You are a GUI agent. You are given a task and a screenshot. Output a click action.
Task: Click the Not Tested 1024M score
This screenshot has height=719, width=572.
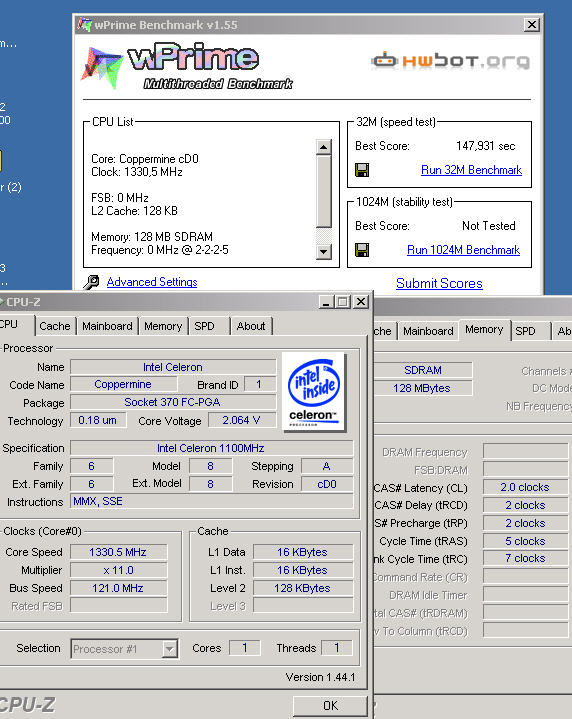tap(489, 226)
